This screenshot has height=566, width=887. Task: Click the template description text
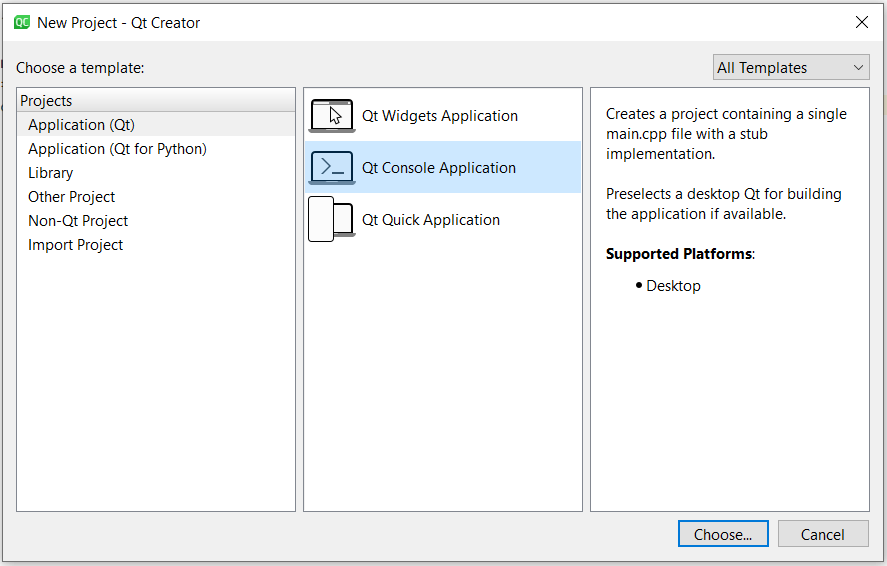click(726, 134)
